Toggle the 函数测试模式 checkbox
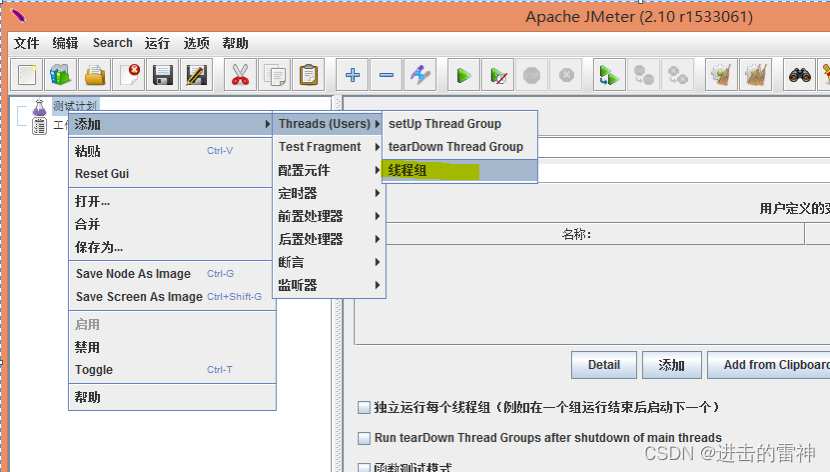This screenshot has height=472, width=830. 364,468
